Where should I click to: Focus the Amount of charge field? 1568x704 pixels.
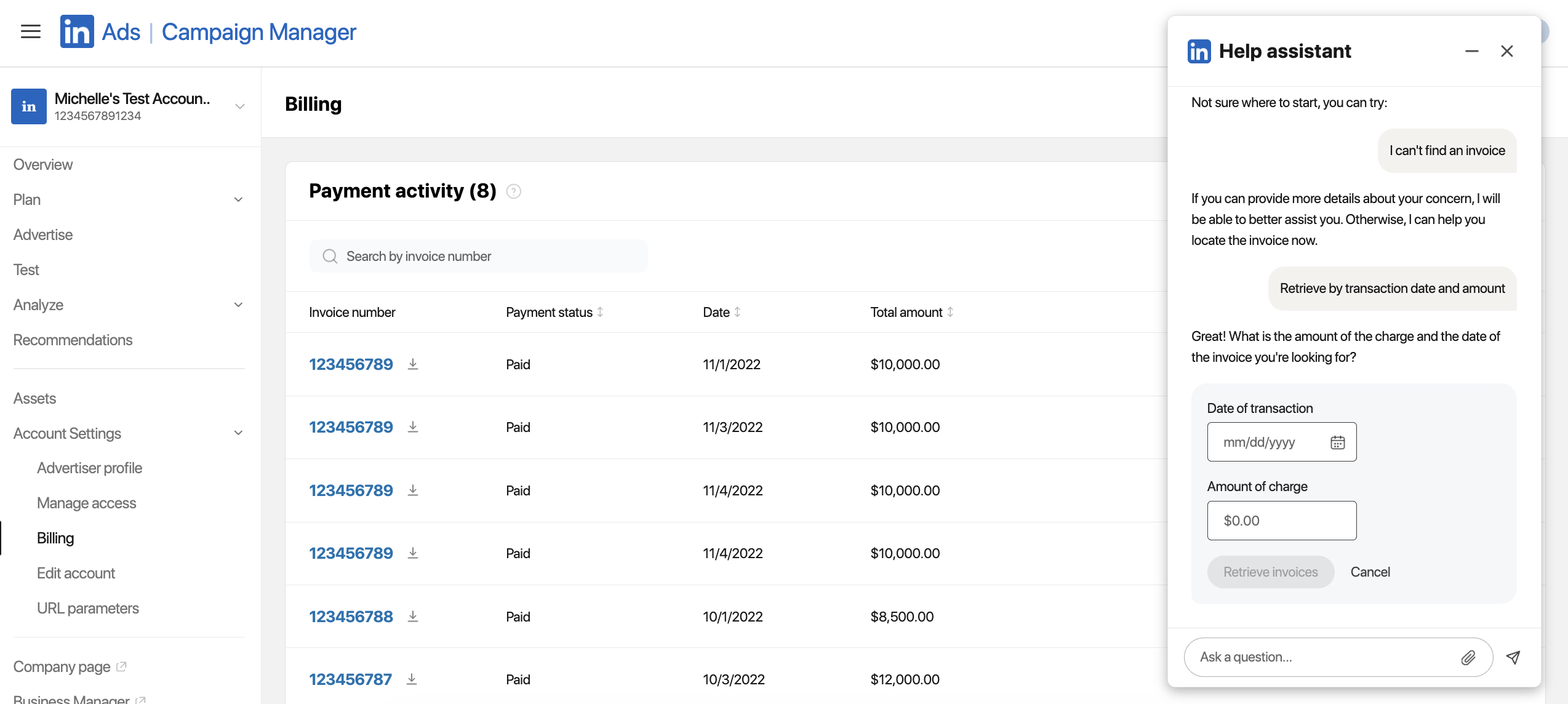pyautogui.click(x=1282, y=521)
